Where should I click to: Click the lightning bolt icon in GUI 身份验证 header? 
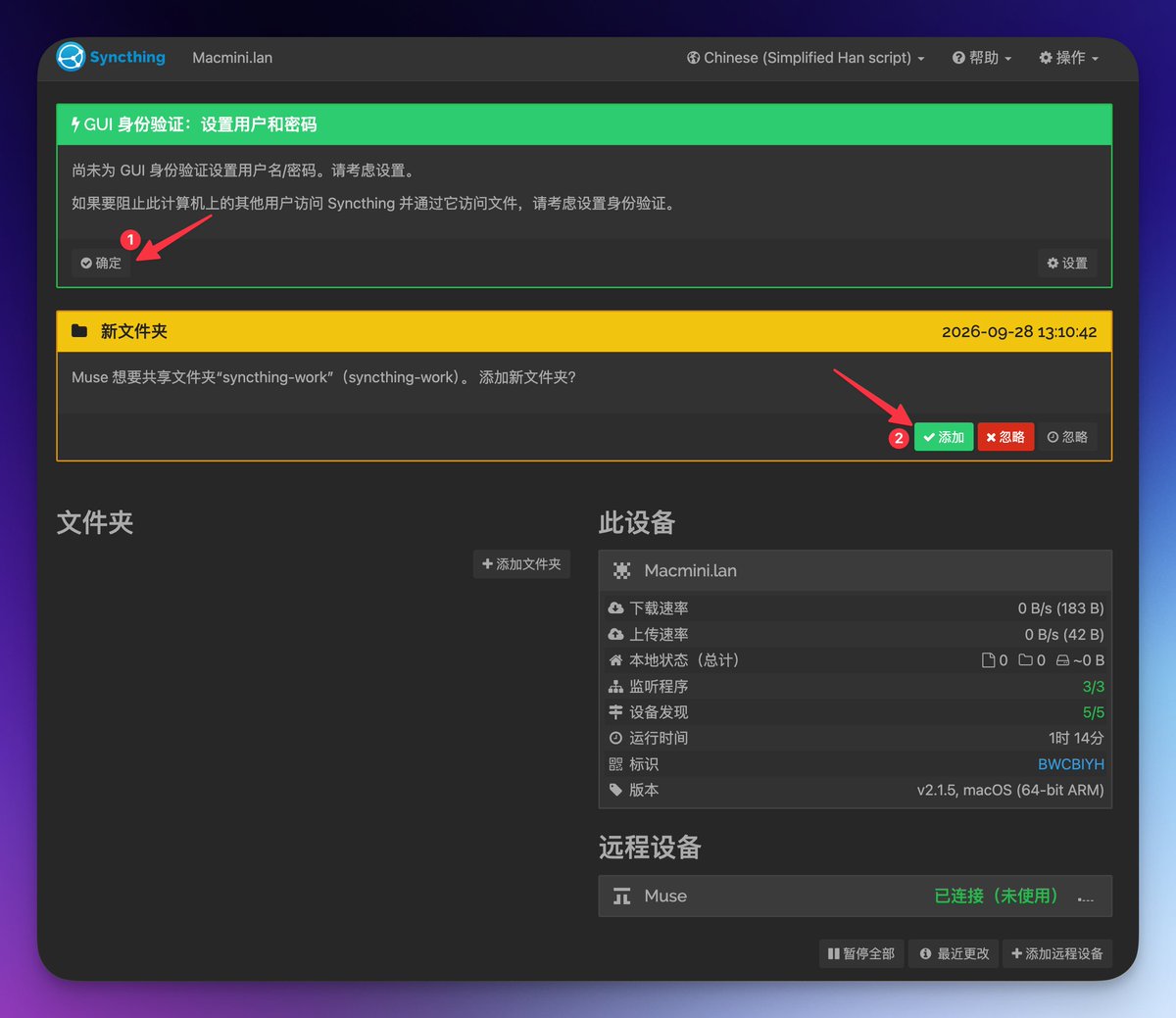coord(75,124)
